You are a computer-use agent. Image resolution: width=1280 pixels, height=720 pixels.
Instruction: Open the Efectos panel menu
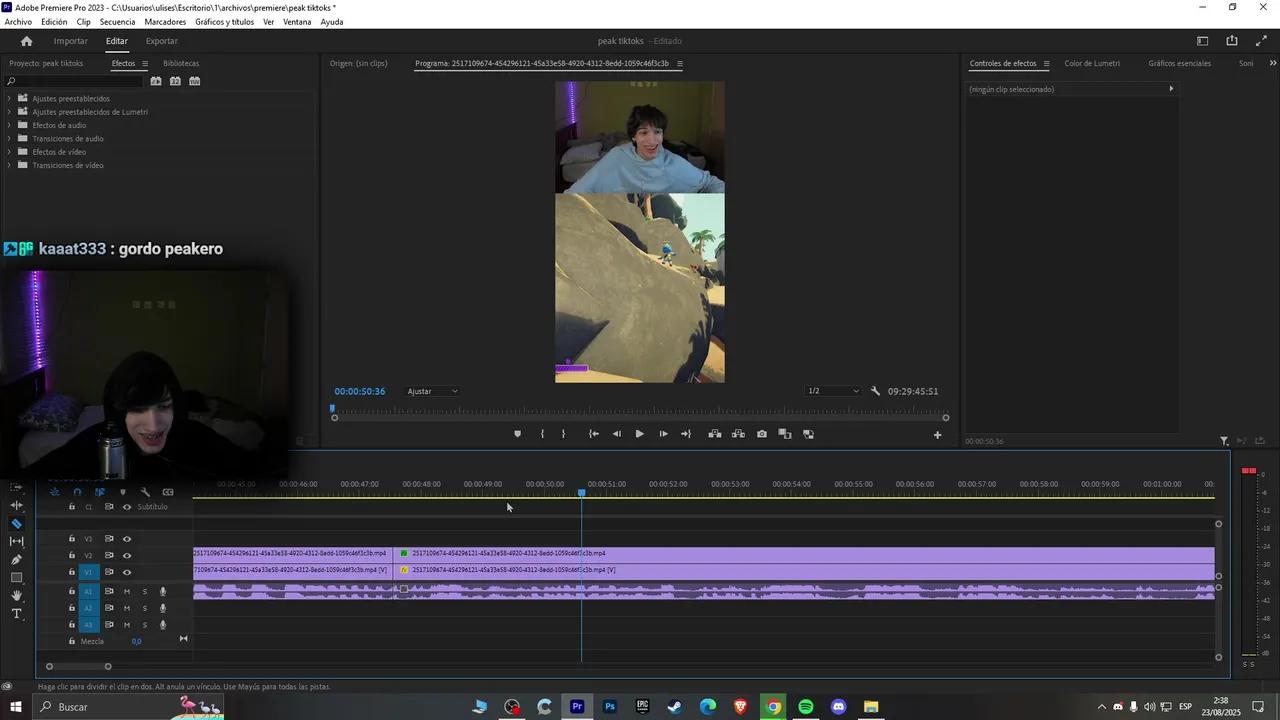click(x=145, y=64)
